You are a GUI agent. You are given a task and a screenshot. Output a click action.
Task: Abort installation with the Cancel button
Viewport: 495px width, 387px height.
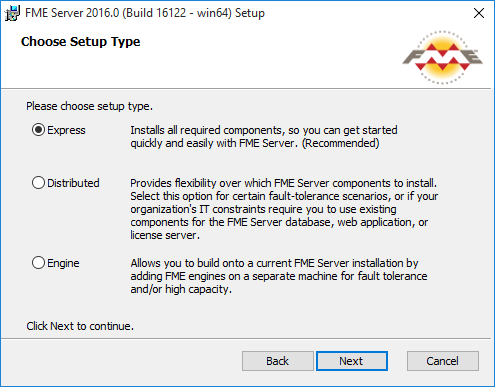coord(443,361)
